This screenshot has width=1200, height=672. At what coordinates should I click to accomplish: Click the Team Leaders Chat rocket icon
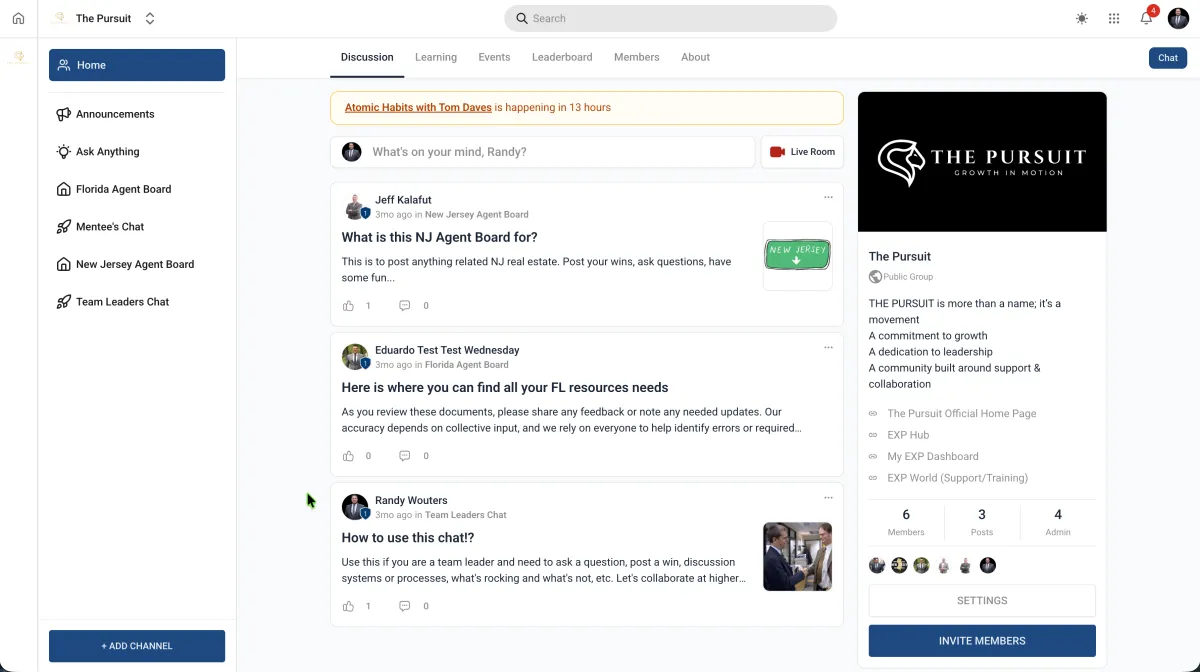tap(64, 302)
